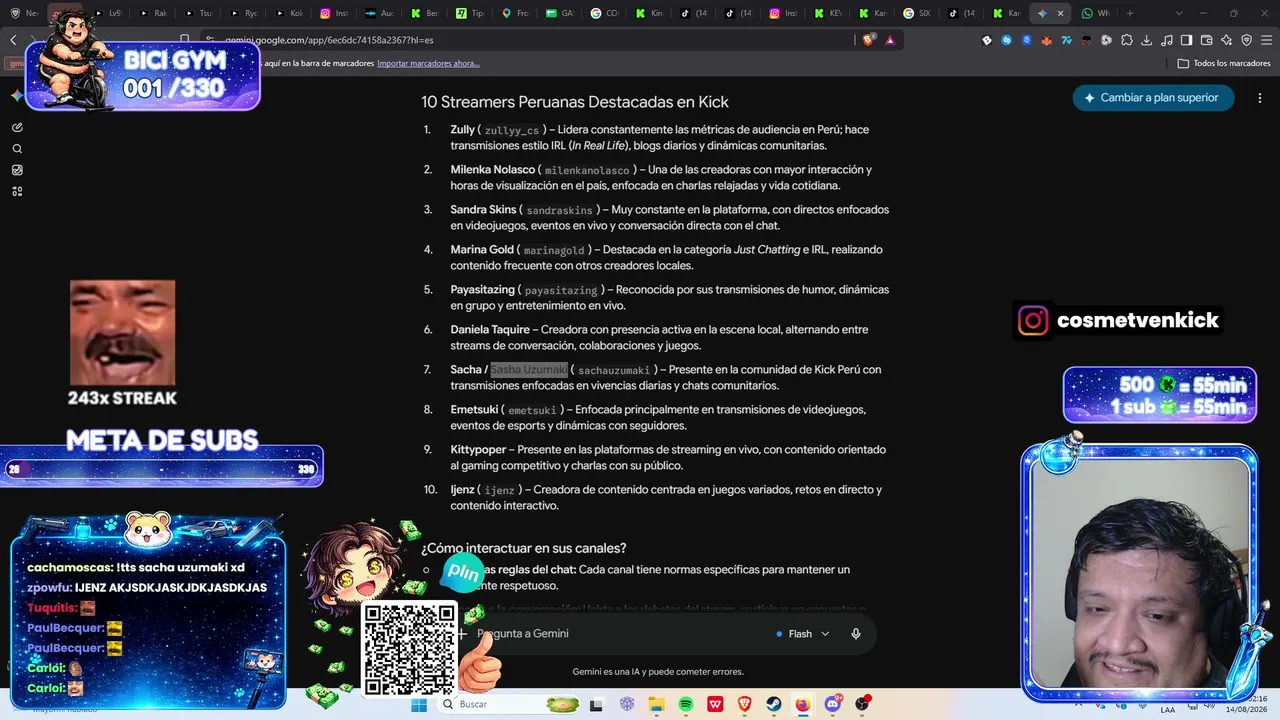
Task: Switch to the Tip tab
Action: (x=469, y=13)
